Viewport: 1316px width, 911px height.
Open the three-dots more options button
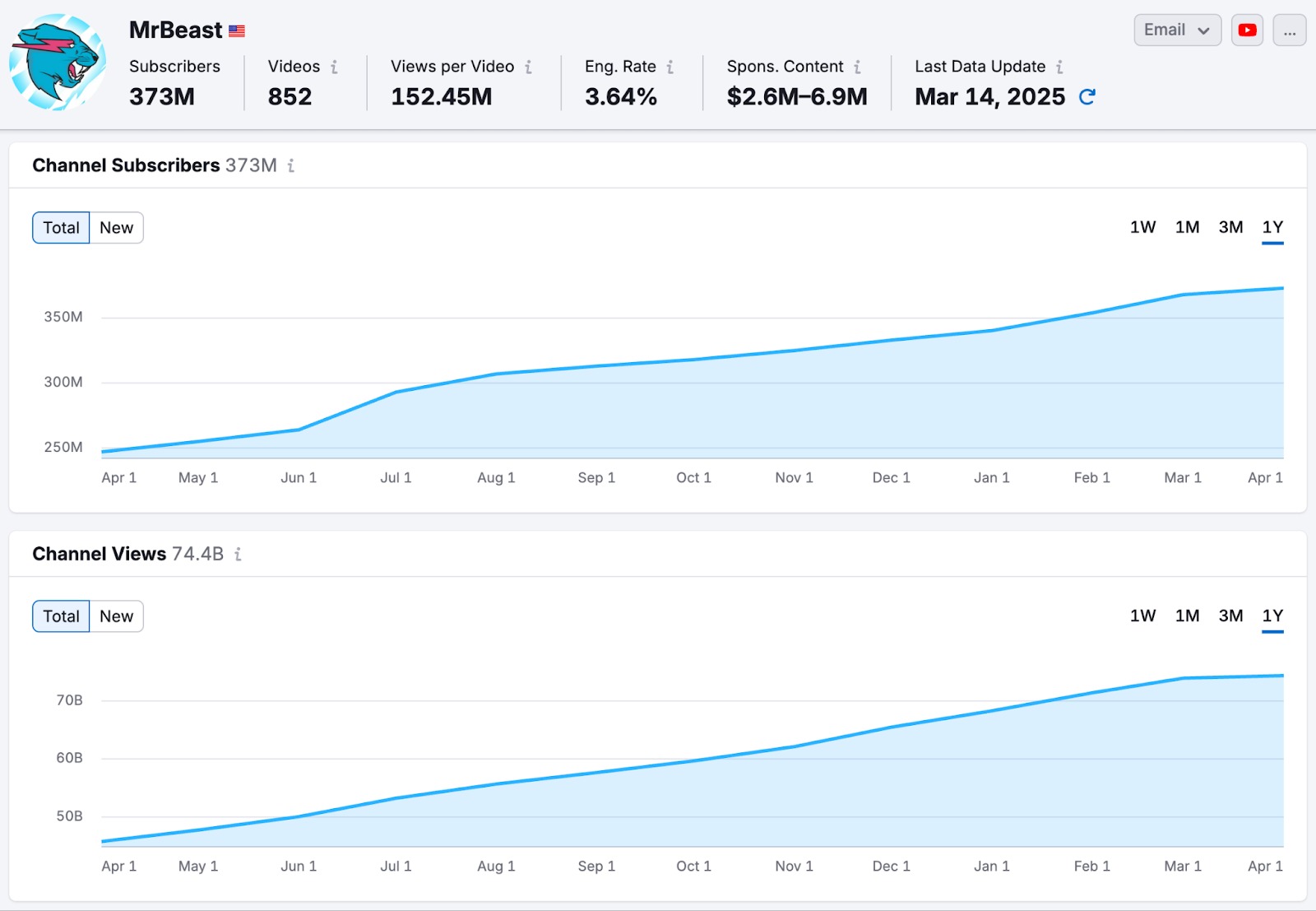coord(1289,30)
